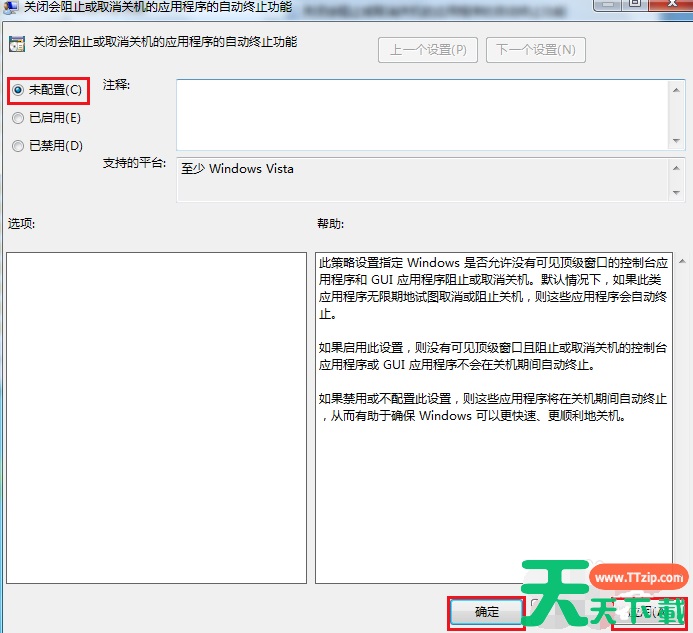
Task: Click the window title bar application icon
Action: [10, 6]
